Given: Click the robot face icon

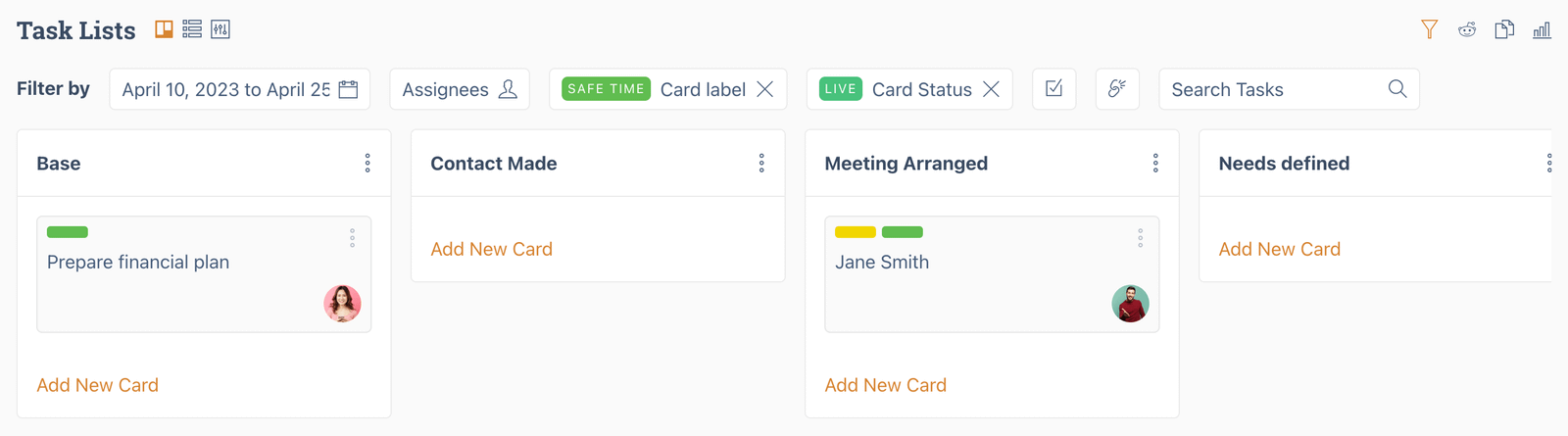Looking at the screenshot, I should click(x=1467, y=29).
